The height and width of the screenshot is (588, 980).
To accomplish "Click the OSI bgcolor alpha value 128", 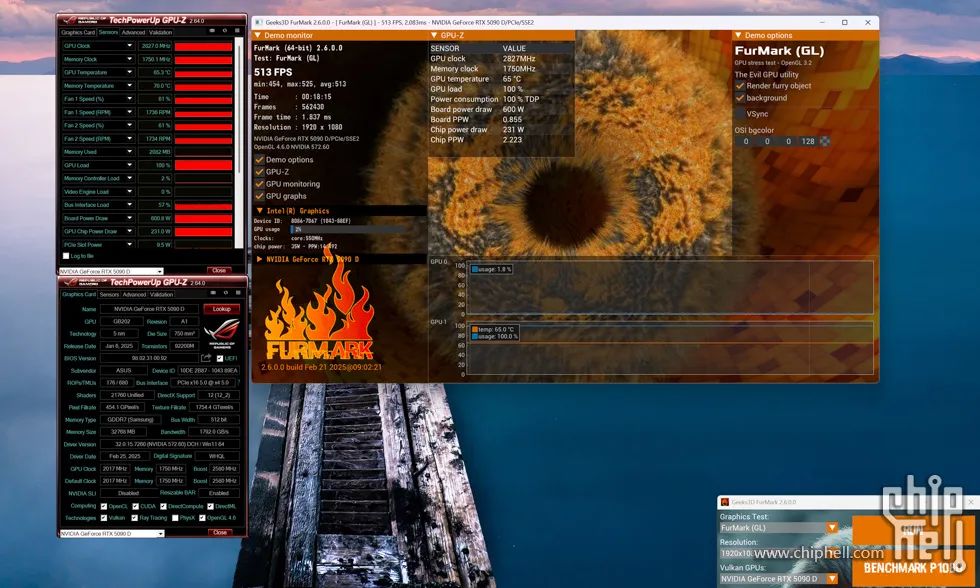I will (808, 141).
